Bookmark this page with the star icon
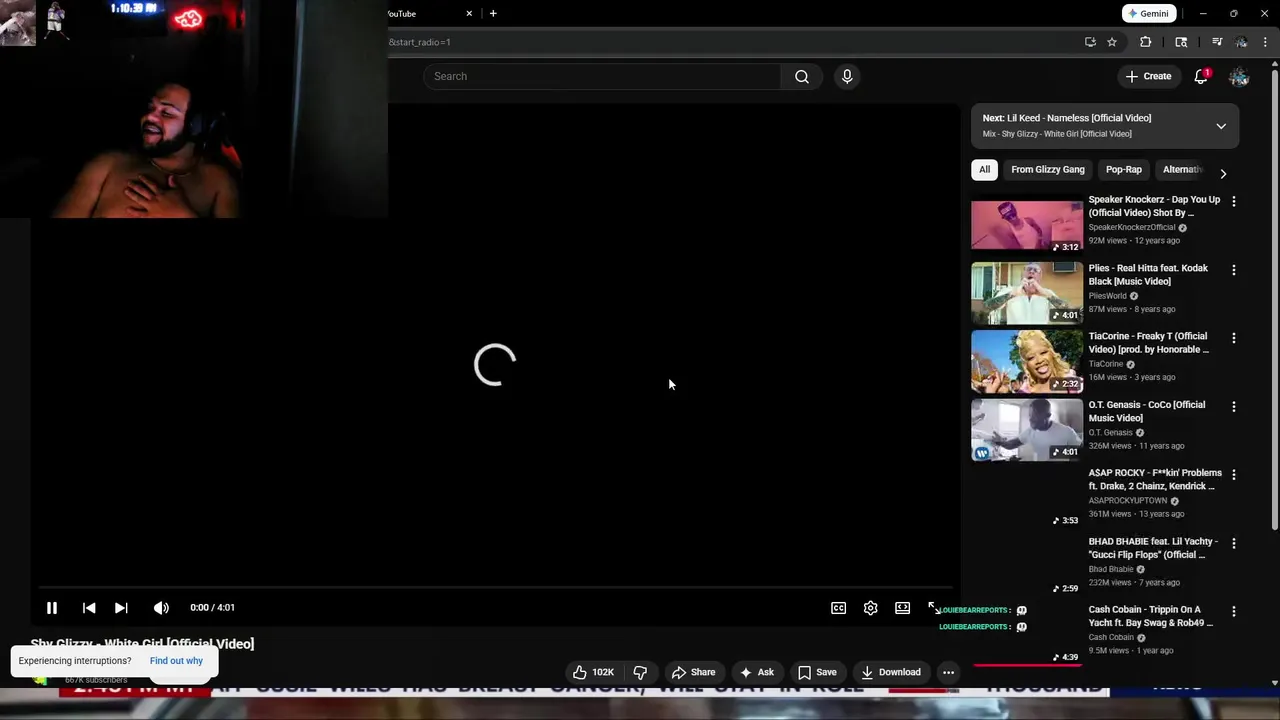 [1112, 42]
